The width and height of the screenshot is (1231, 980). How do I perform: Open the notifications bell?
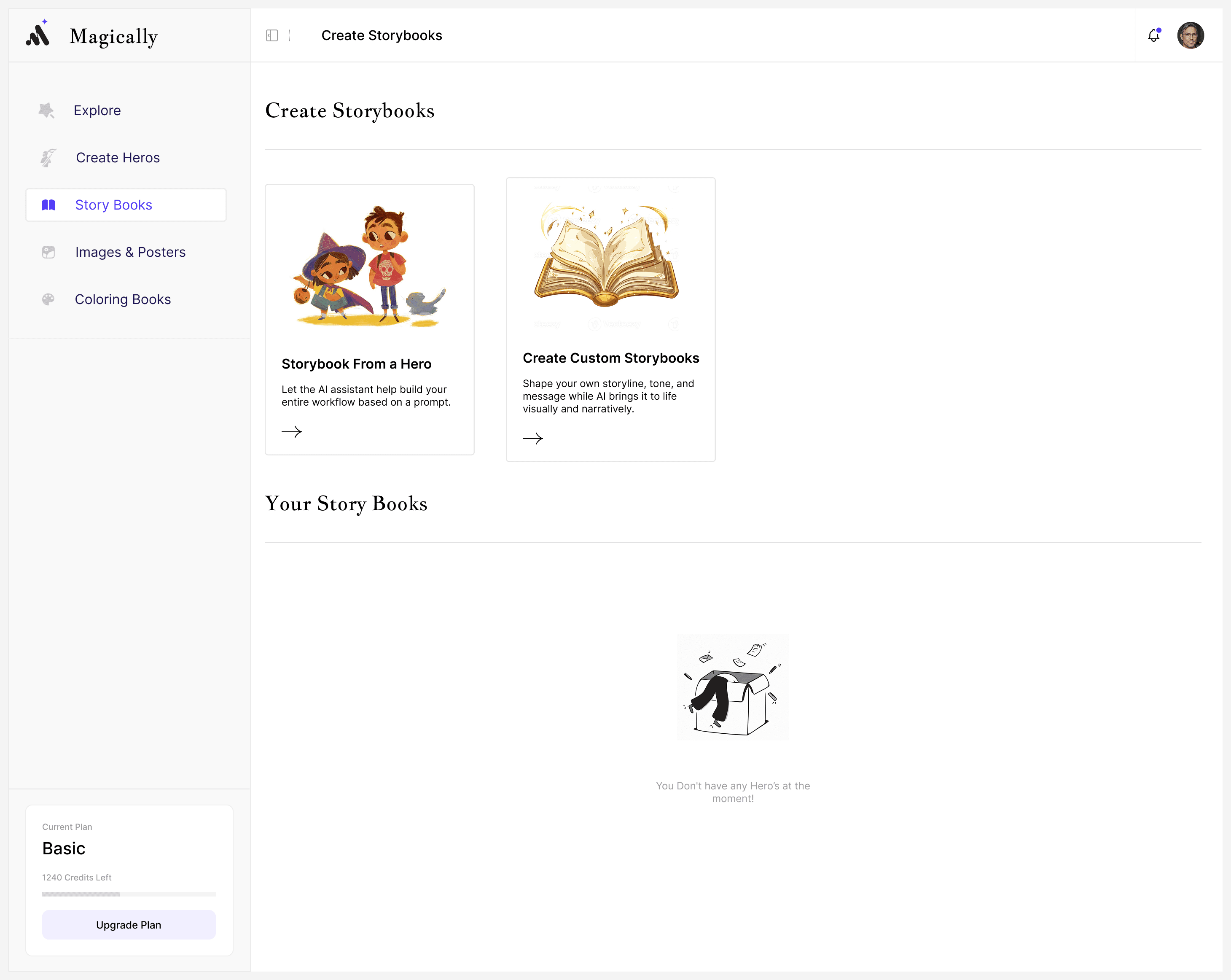[1153, 35]
